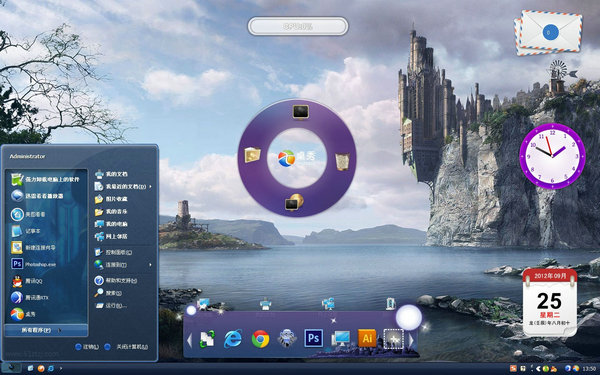Show previous dock icons with left arrow
The image size is (600, 375).
[x=189, y=340]
